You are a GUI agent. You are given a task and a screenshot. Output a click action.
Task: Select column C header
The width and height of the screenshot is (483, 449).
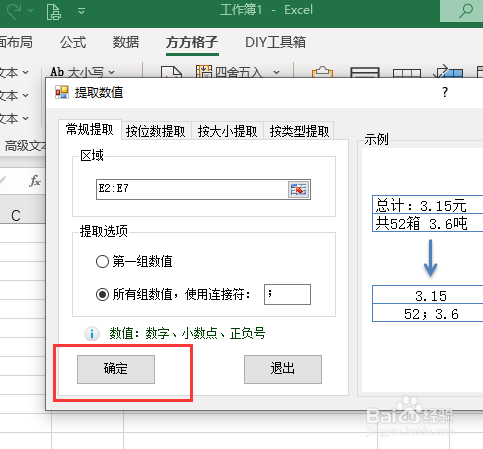(x=16, y=215)
